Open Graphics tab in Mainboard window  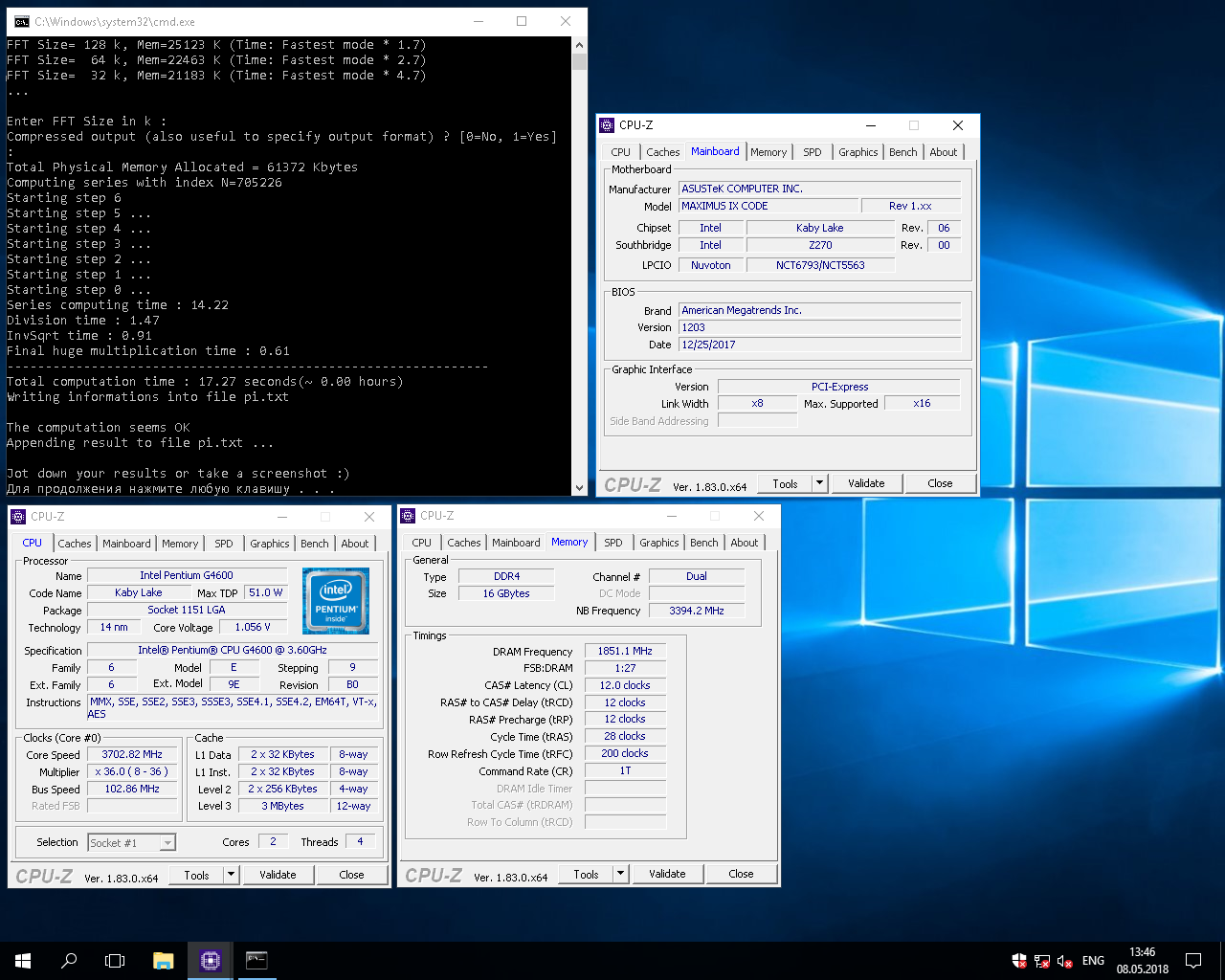tap(858, 152)
